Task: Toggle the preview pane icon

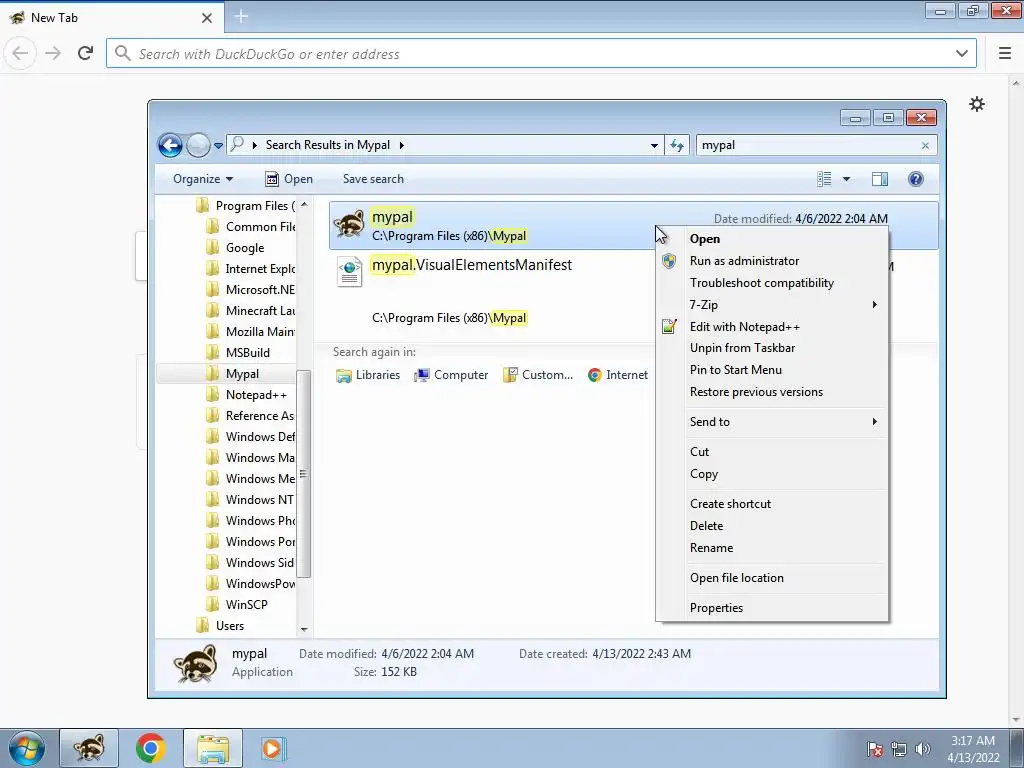Action: pyautogui.click(x=880, y=179)
